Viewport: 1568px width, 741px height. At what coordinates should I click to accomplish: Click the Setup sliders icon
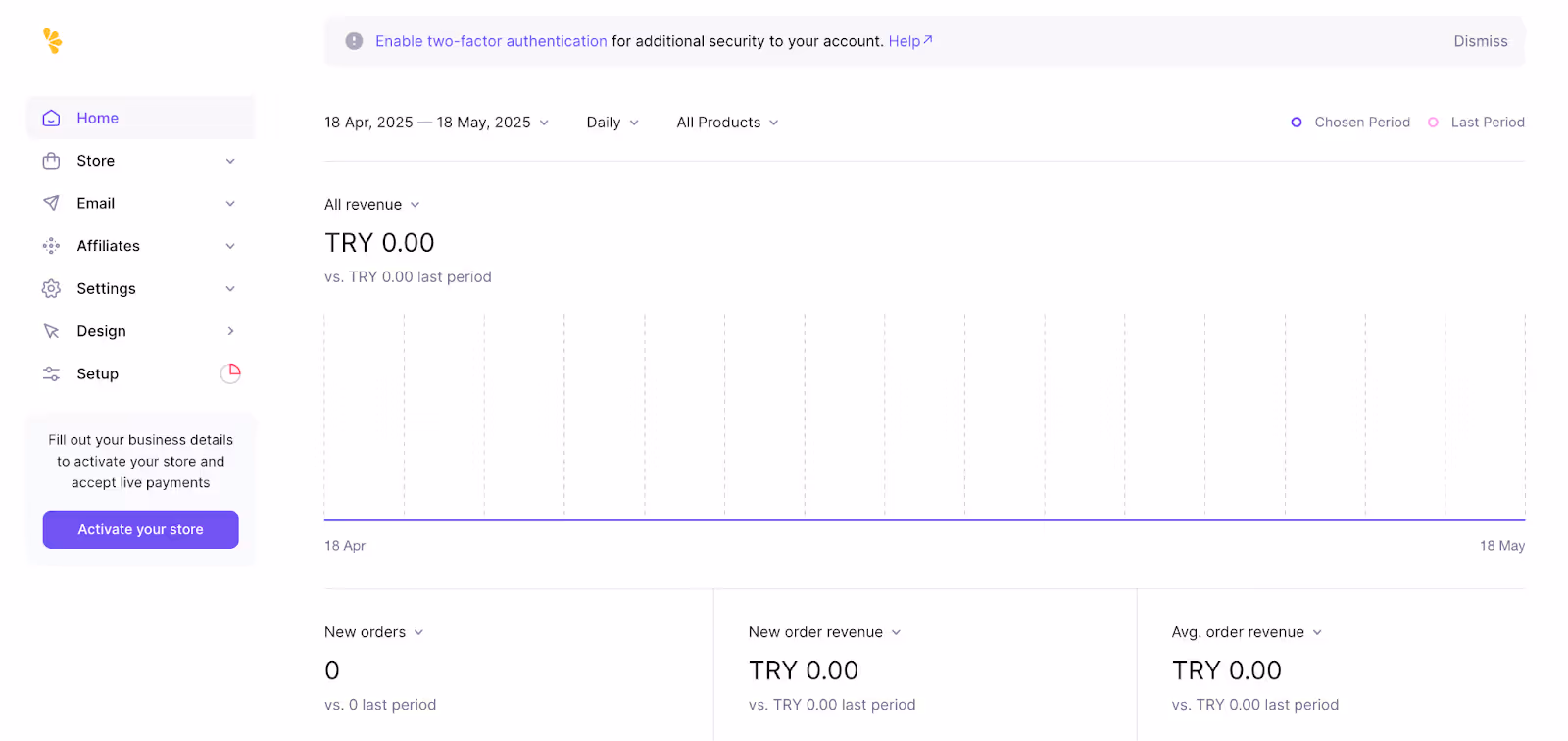point(52,373)
